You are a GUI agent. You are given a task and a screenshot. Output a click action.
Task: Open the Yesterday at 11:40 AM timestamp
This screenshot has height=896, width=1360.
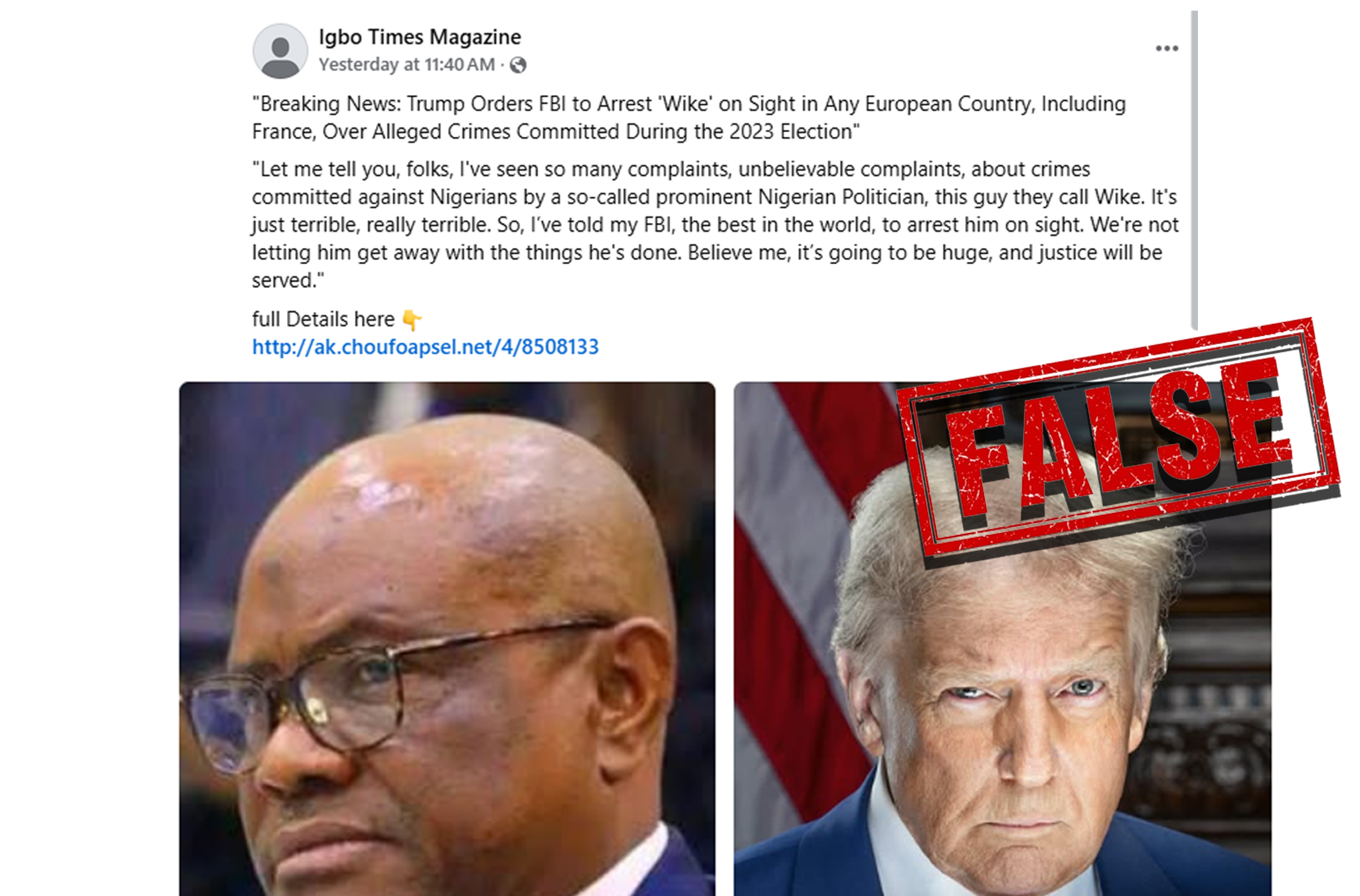(406, 64)
